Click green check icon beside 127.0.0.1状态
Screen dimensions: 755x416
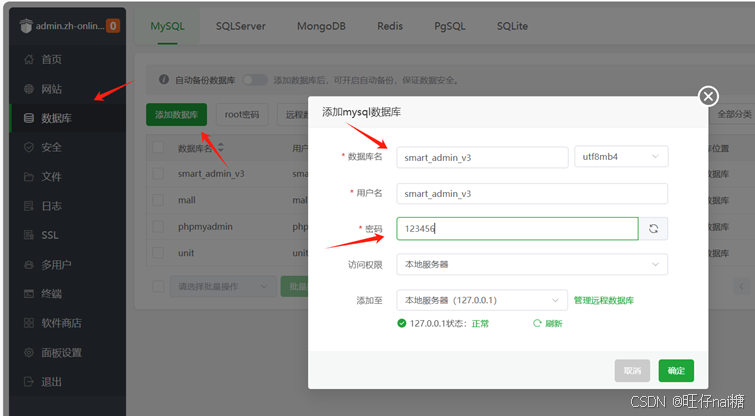402,323
